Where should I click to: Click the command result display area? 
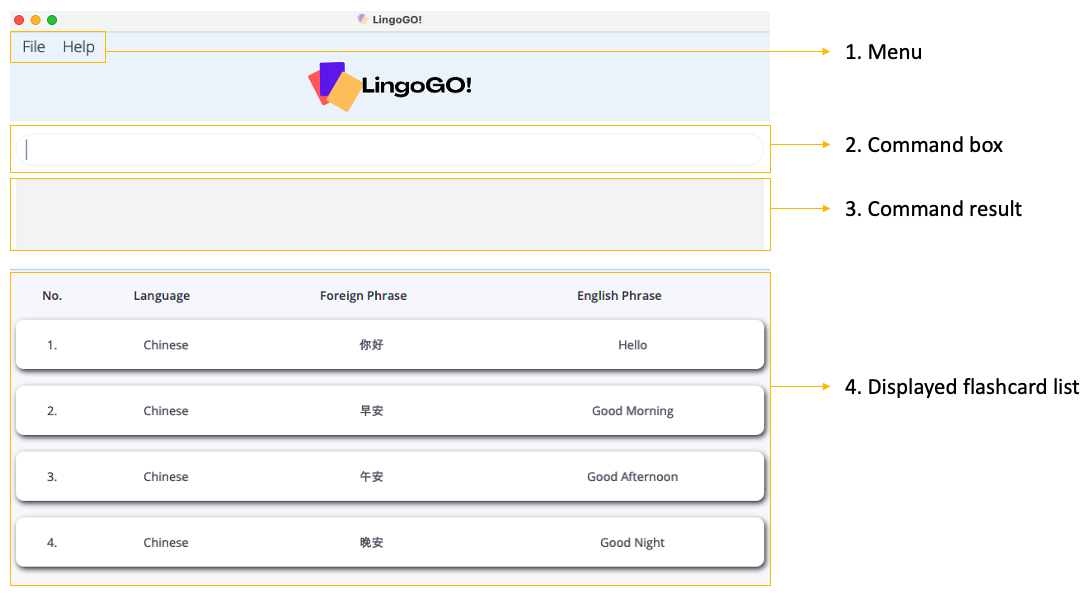point(390,214)
